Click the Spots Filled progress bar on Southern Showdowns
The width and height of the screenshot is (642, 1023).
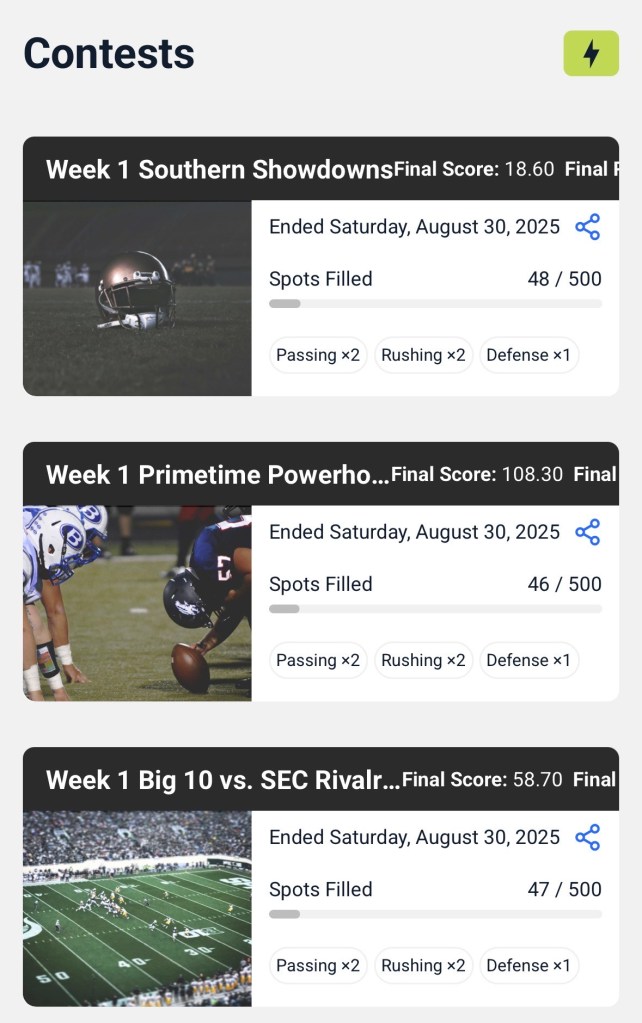tap(437, 303)
